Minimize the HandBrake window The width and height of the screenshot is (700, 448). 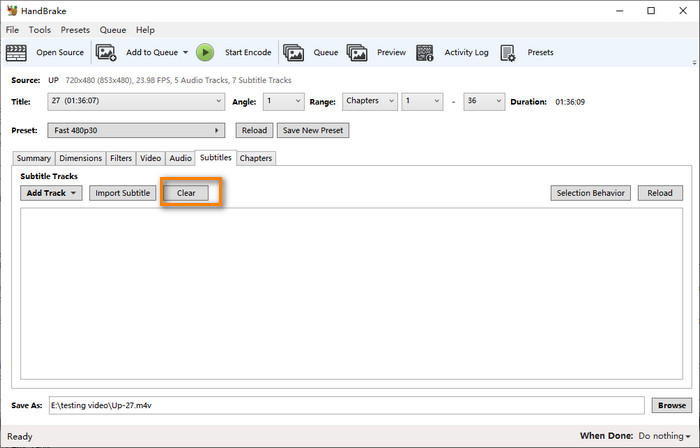pos(619,11)
